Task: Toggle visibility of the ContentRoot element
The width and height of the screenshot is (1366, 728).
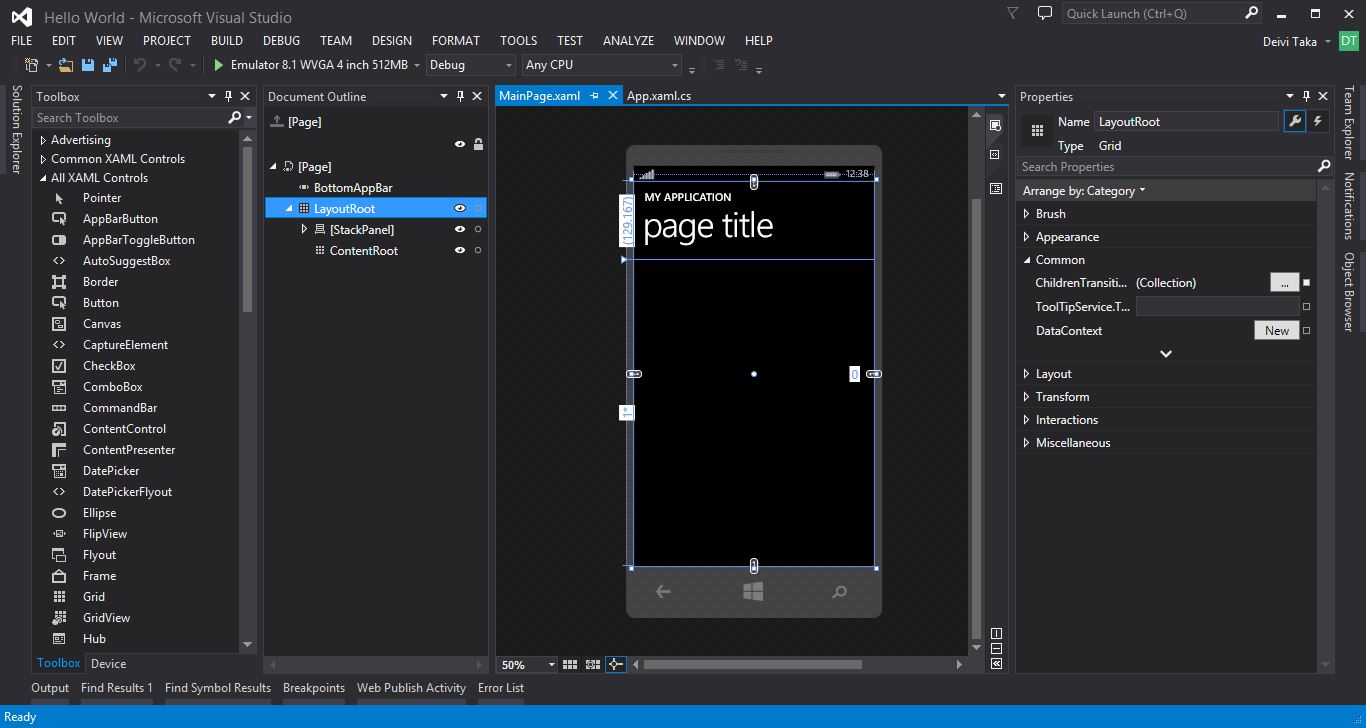Action: 460,251
